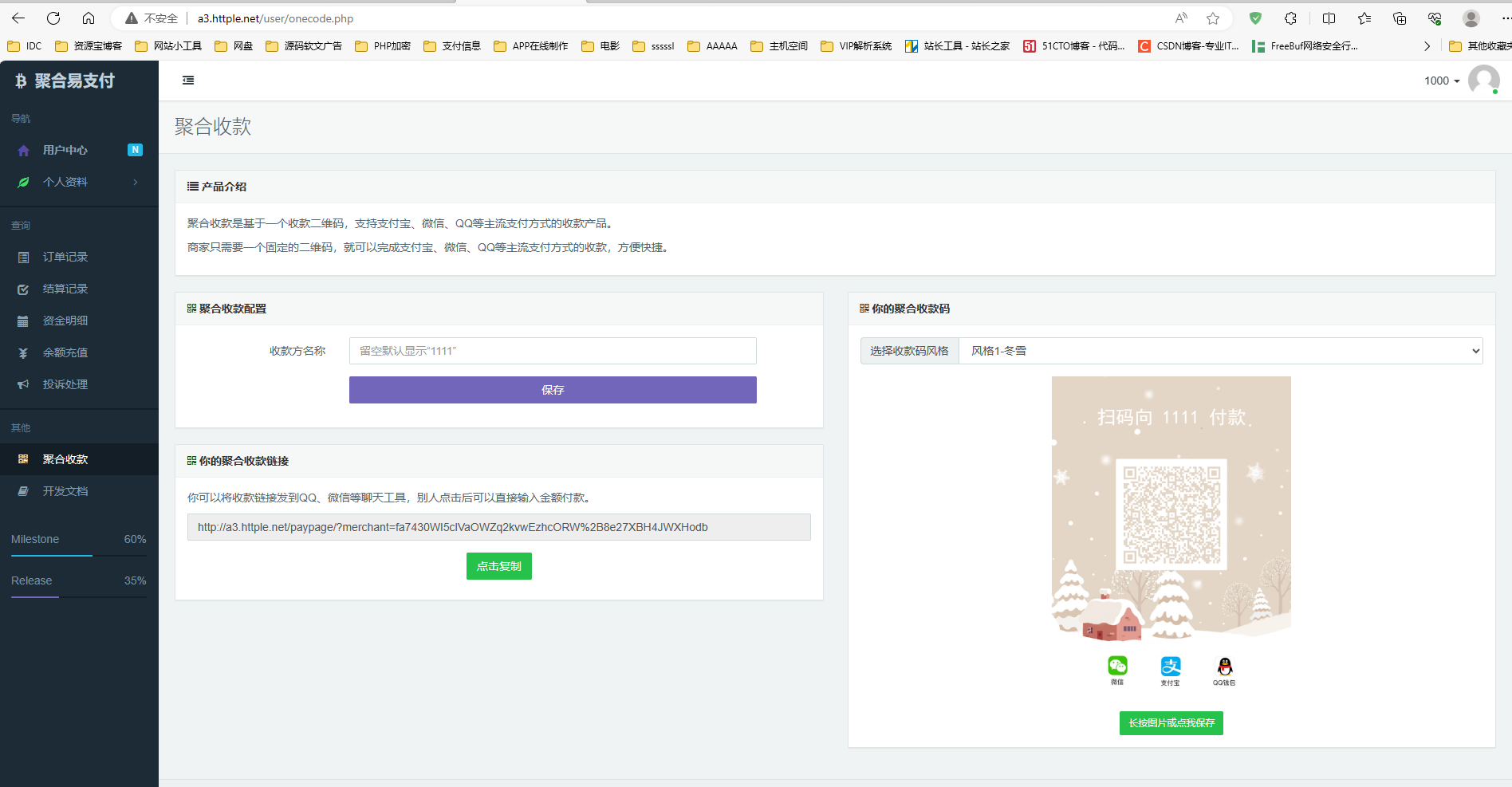Show more bookmarks overflow chevron
The width and height of the screenshot is (1512, 787).
point(1427,46)
